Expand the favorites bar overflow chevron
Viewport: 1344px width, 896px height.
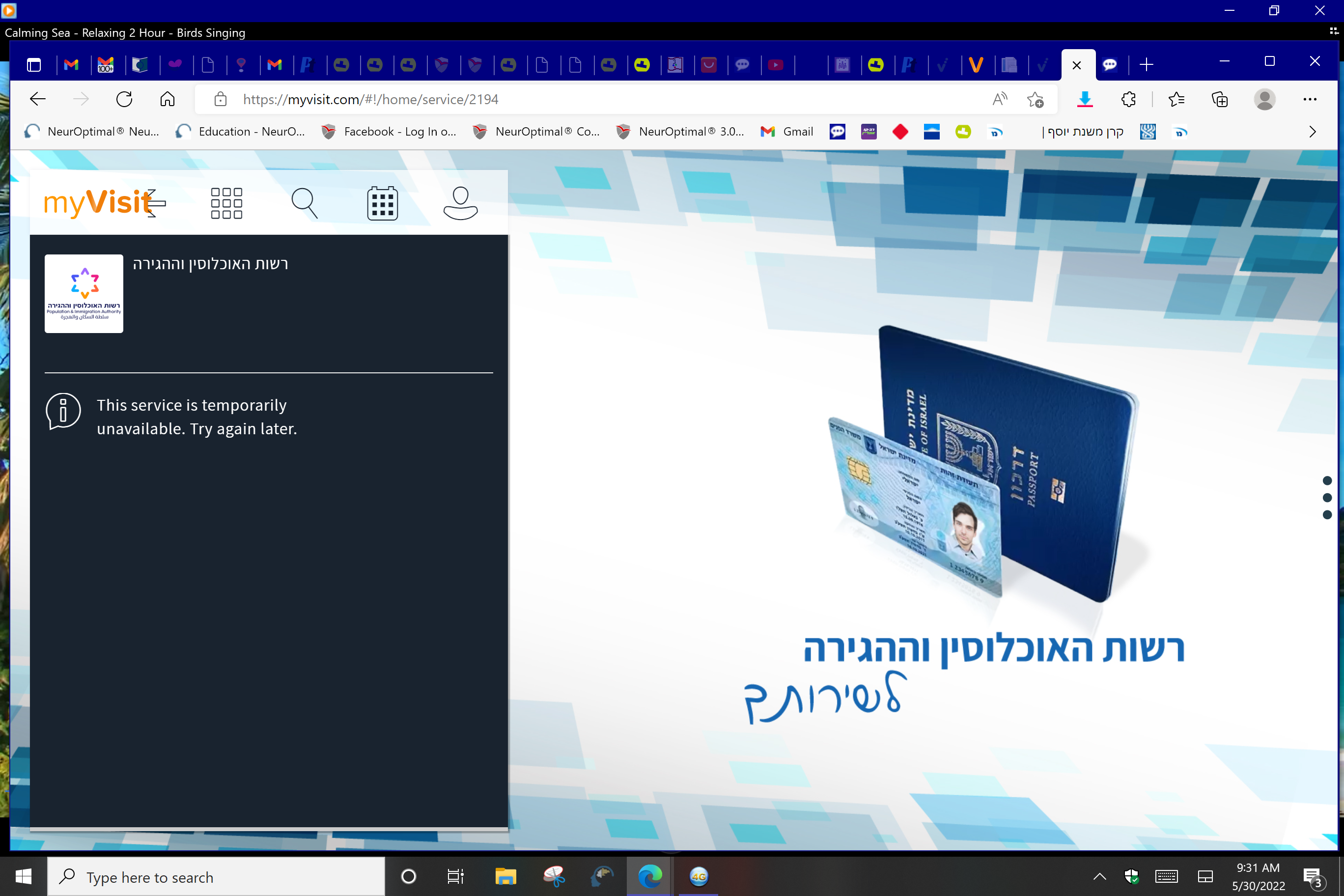point(1312,132)
